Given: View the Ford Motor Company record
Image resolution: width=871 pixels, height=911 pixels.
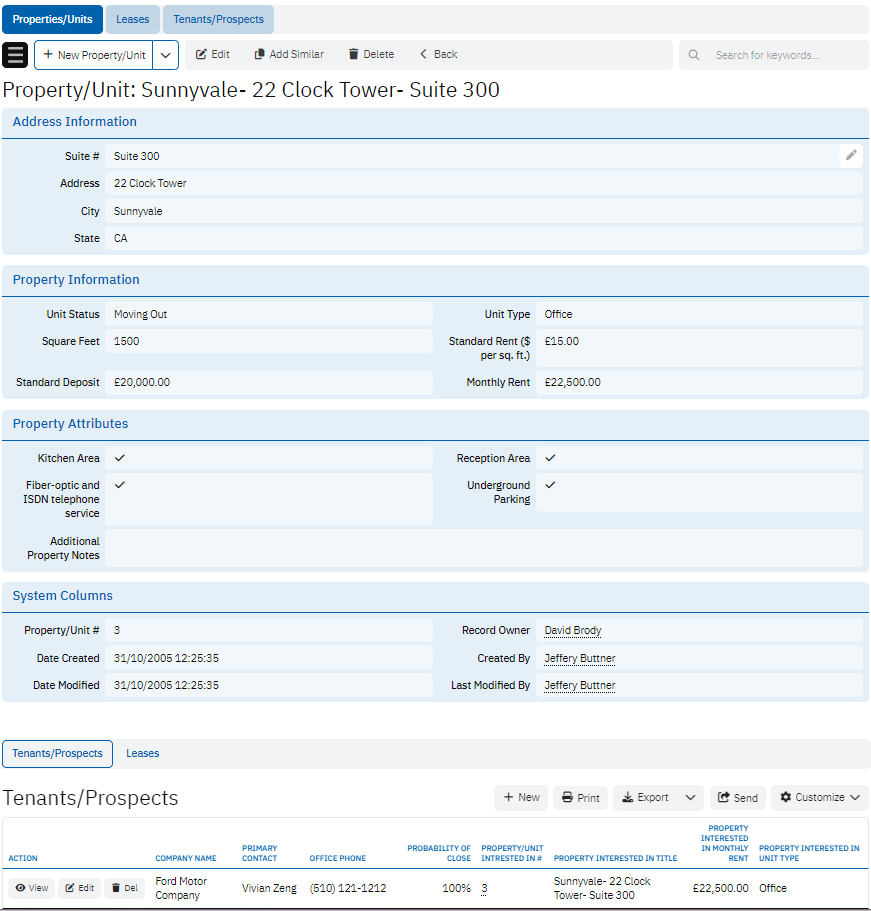Looking at the screenshot, I should pos(32,888).
